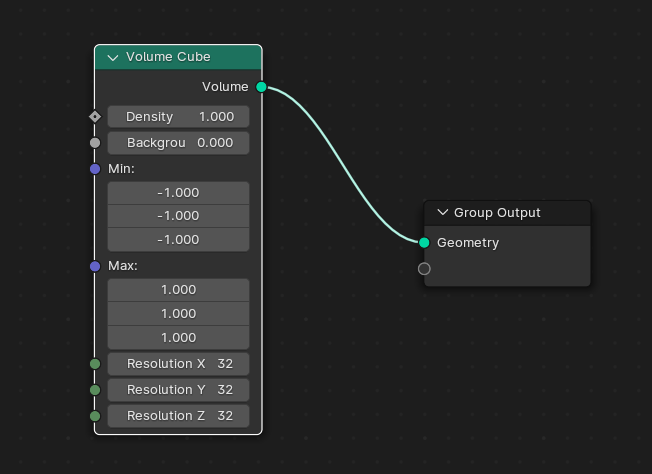Select the Max Y value field
The image size is (652, 474).
178,314
